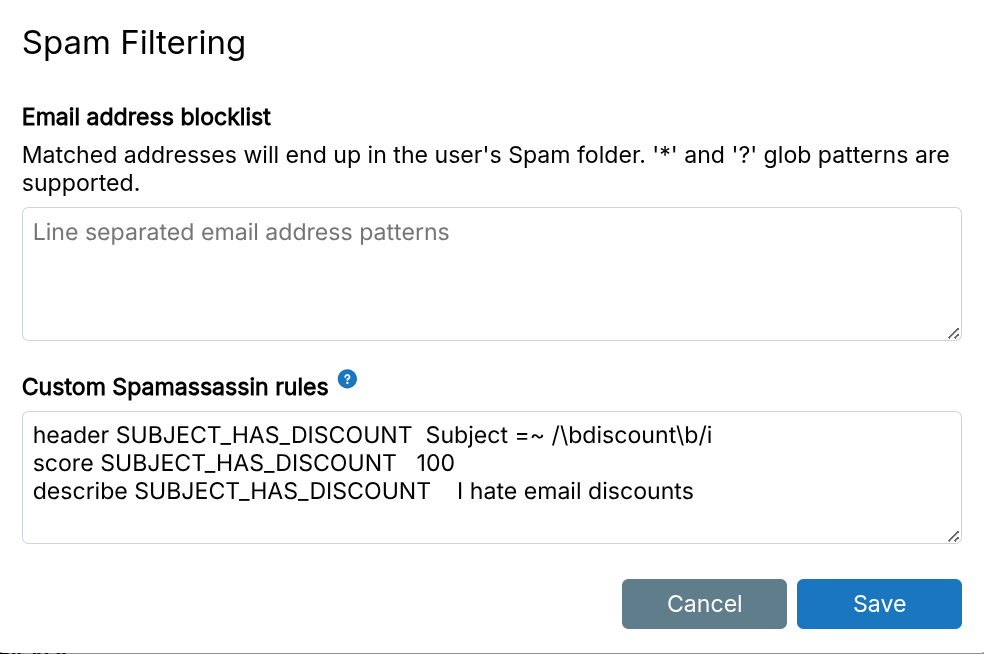
Task: Click the Save button
Action: (878, 603)
